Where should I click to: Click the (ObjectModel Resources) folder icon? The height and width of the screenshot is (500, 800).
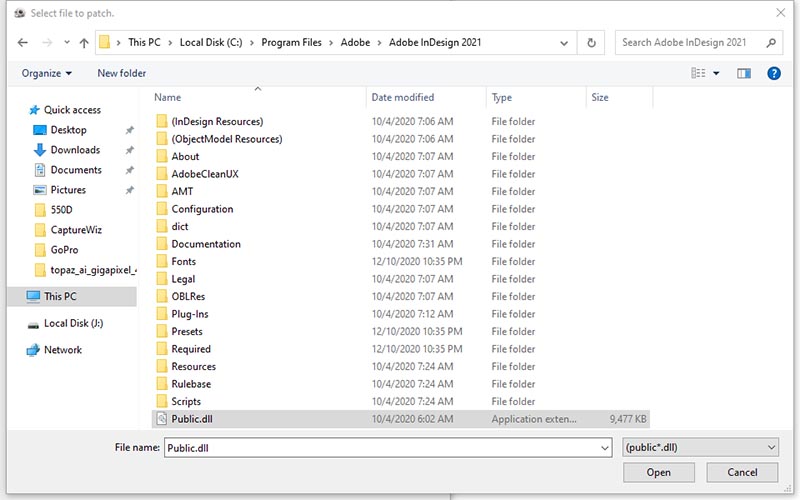click(162, 139)
